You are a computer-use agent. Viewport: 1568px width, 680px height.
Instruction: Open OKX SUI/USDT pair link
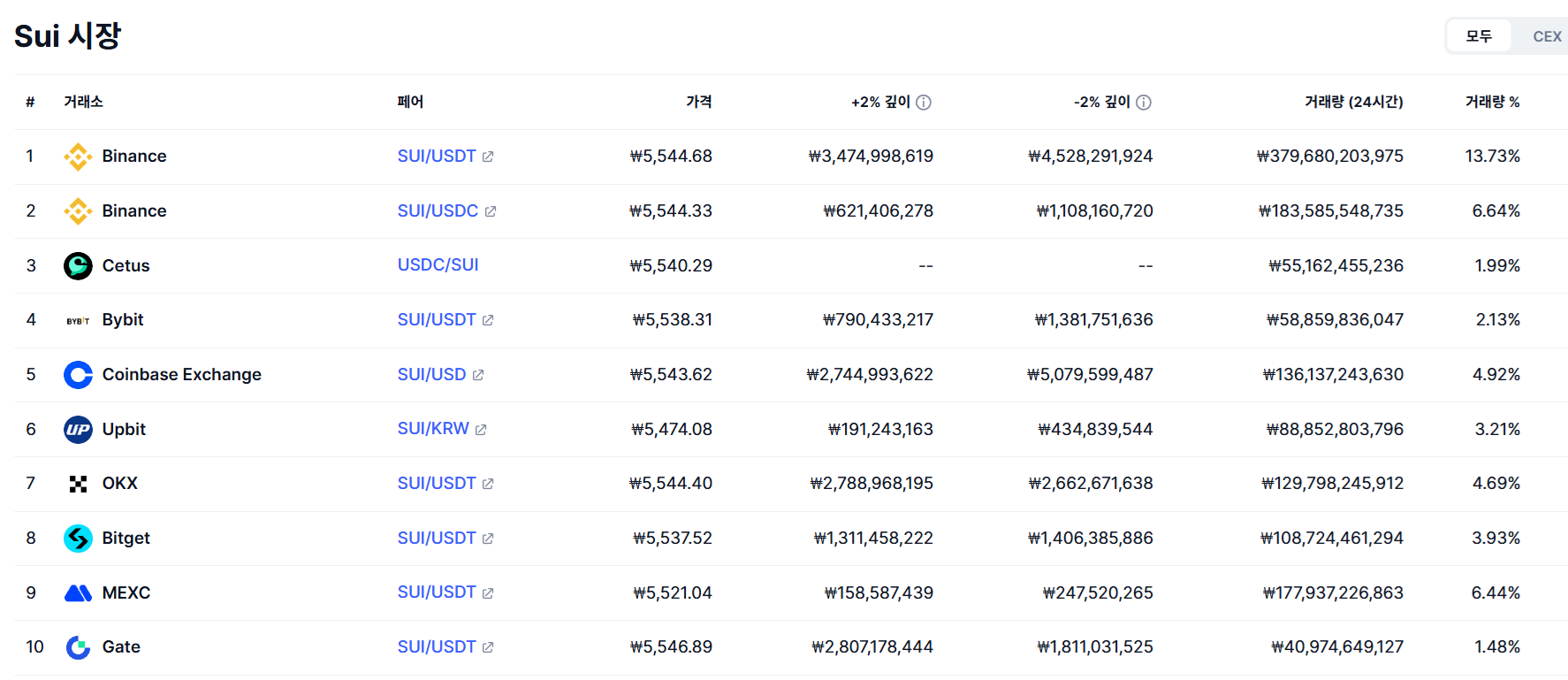pyautogui.click(x=437, y=483)
